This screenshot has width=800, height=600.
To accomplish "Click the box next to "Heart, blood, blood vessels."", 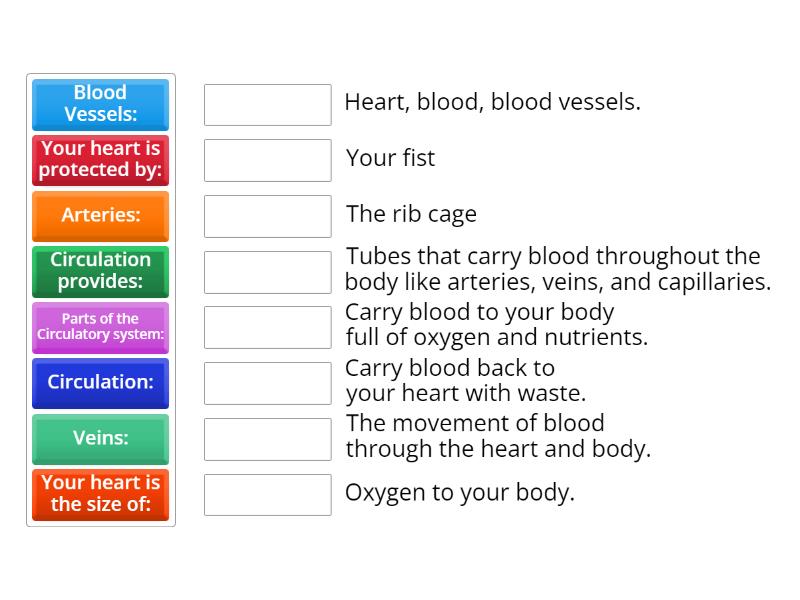I will pyautogui.click(x=267, y=103).
